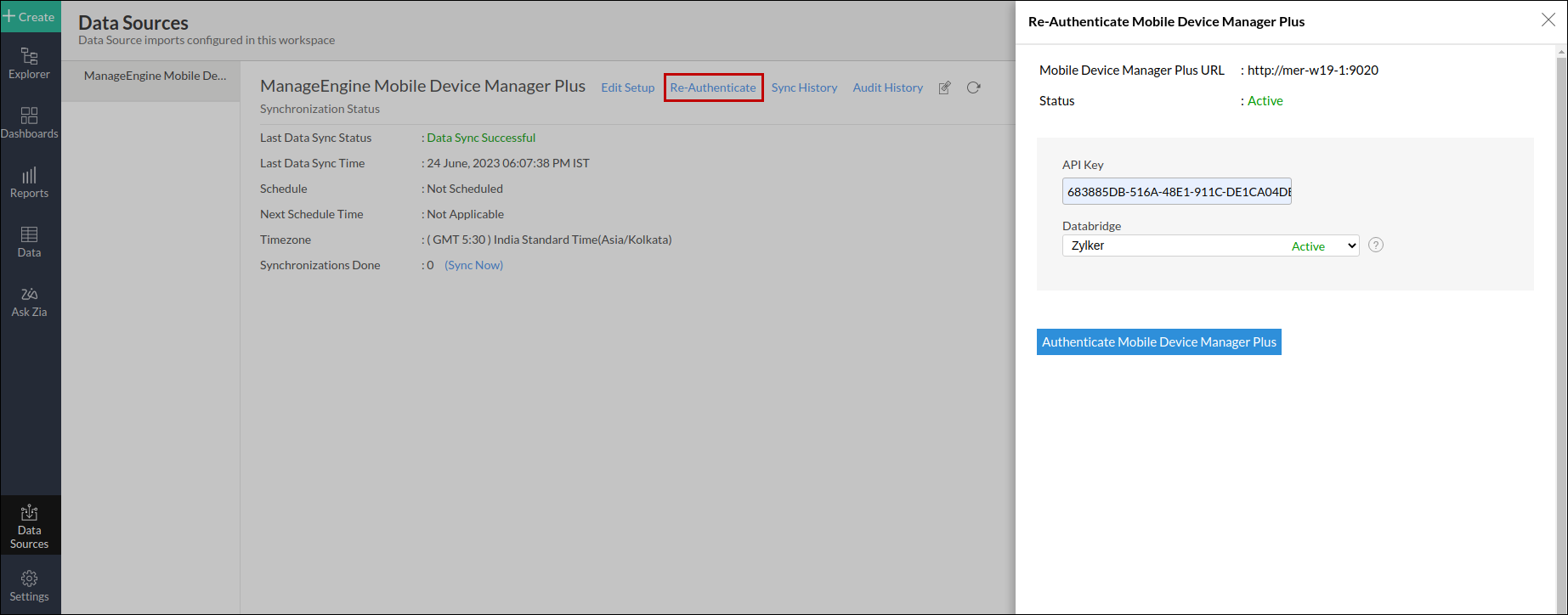The image size is (1568, 615).
Task: Click the refresh icon beside Audit History
Action: click(974, 87)
